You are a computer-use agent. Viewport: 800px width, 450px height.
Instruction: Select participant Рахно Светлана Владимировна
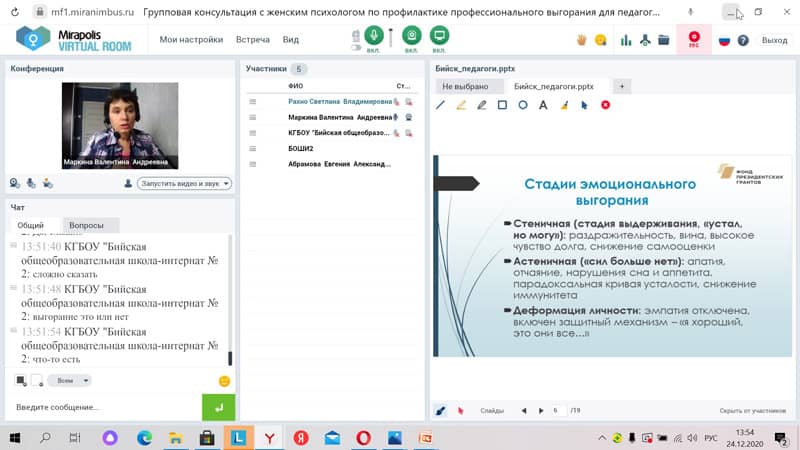pyautogui.click(x=340, y=102)
